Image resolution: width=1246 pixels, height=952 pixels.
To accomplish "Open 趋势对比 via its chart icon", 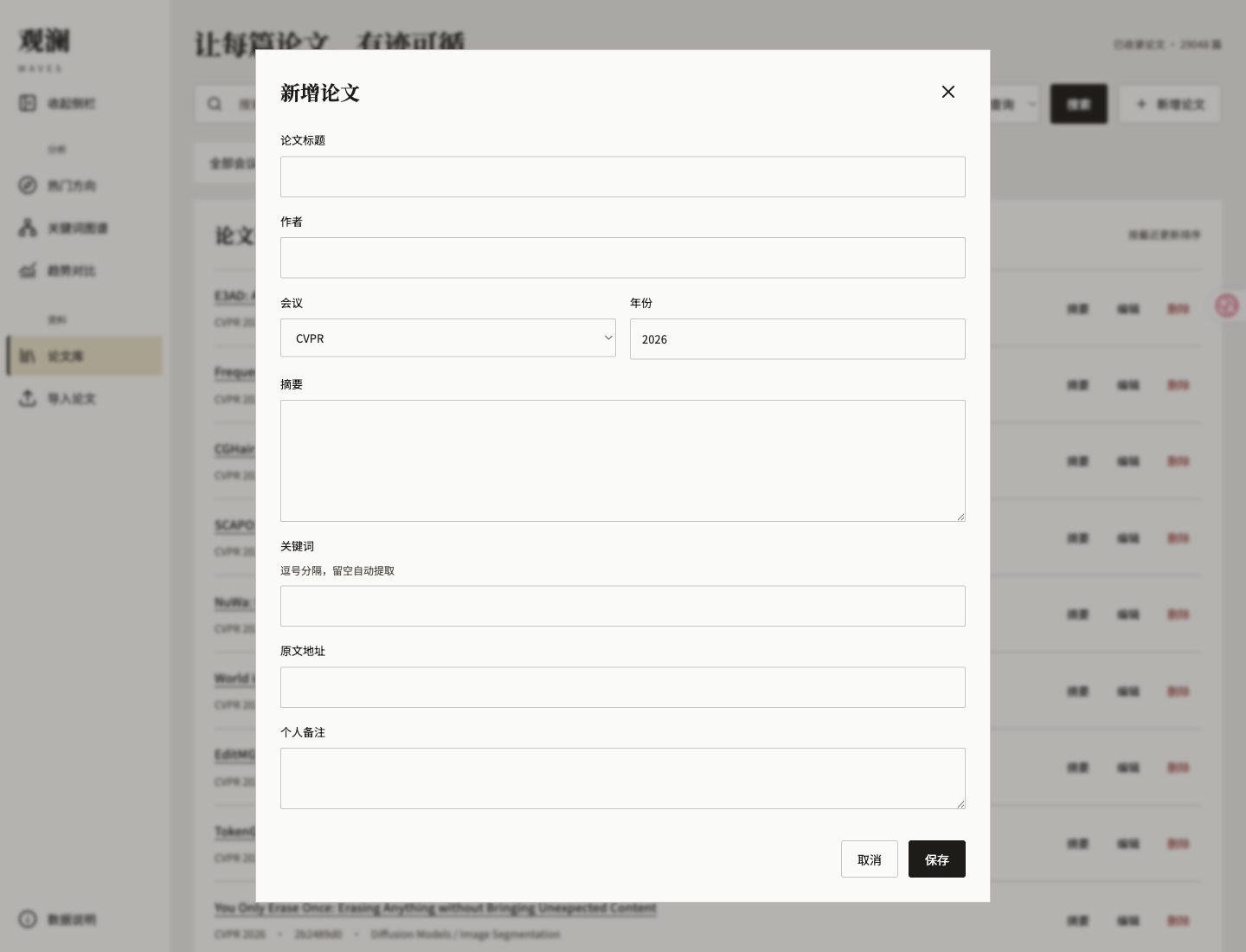I will tap(28, 270).
